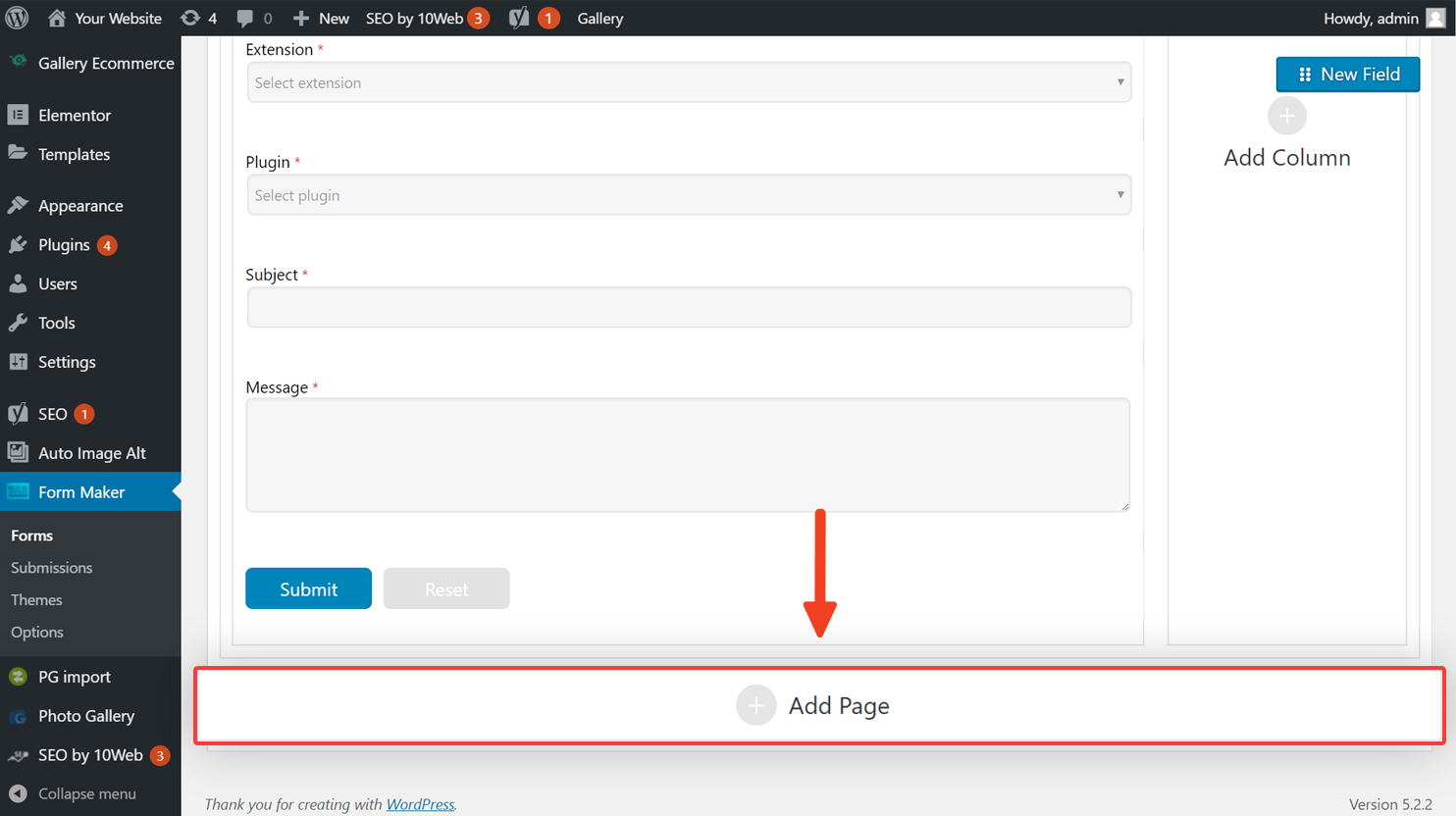This screenshot has height=816, width=1456.
Task: Click the Add Column plus icon
Action: pos(1286,115)
